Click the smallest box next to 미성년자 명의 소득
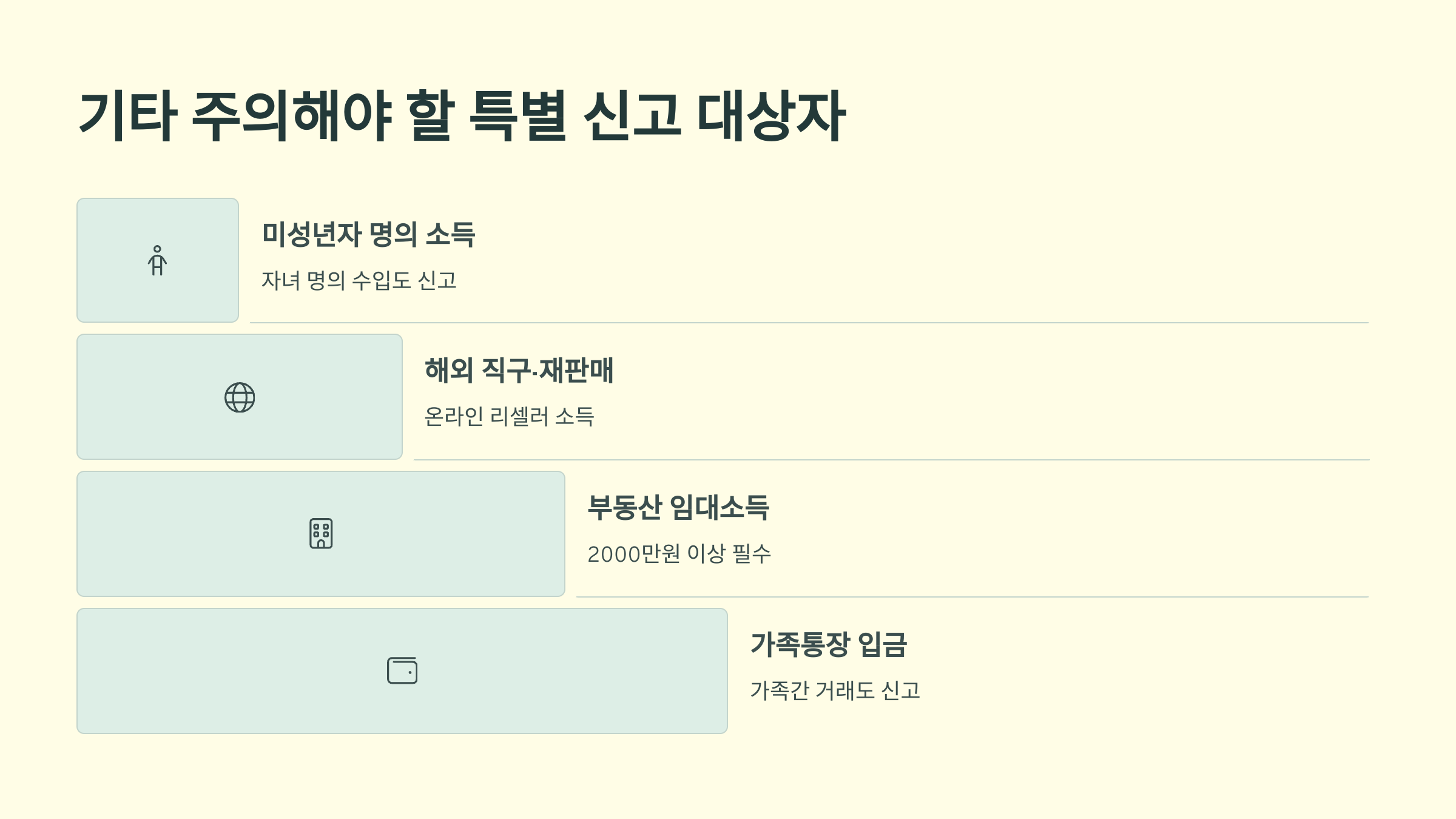1456x819 pixels. pyautogui.click(x=158, y=260)
